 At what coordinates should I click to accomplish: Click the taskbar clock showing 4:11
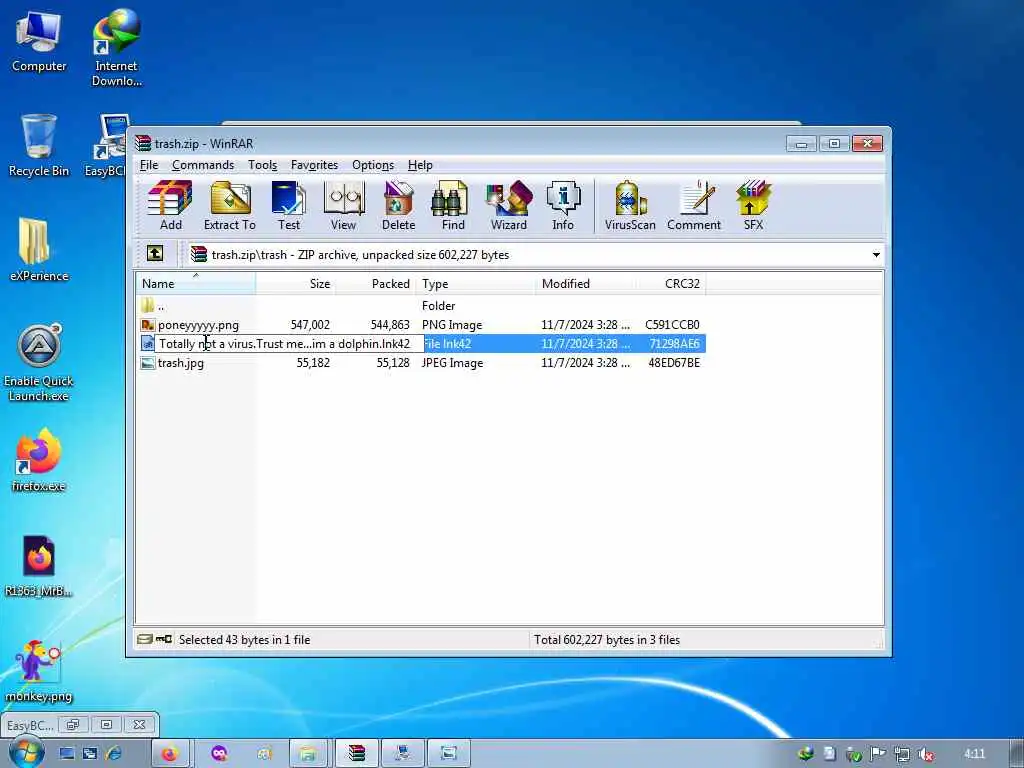point(974,754)
